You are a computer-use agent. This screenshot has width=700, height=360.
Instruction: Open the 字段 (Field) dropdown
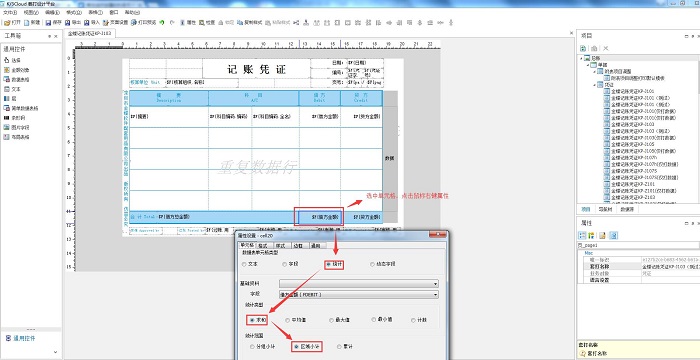pyautogui.click(x=358, y=294)
